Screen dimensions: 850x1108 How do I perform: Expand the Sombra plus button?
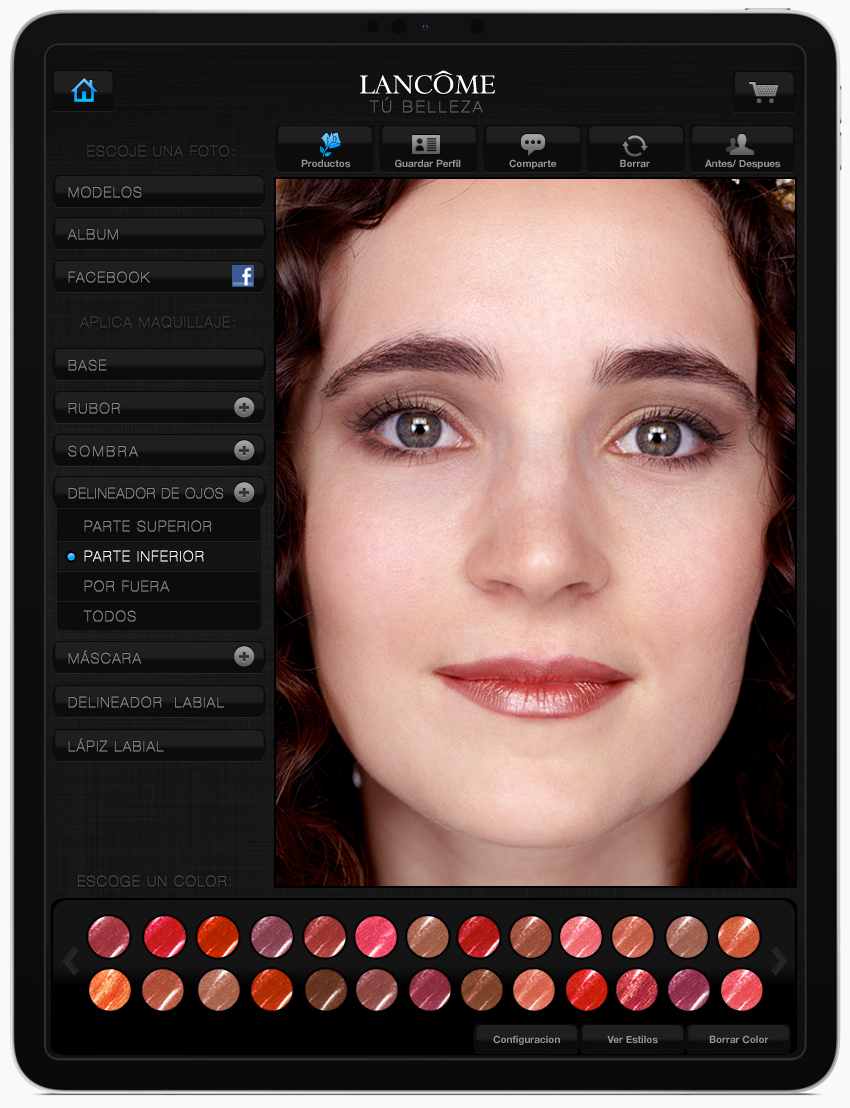point(243,451)
